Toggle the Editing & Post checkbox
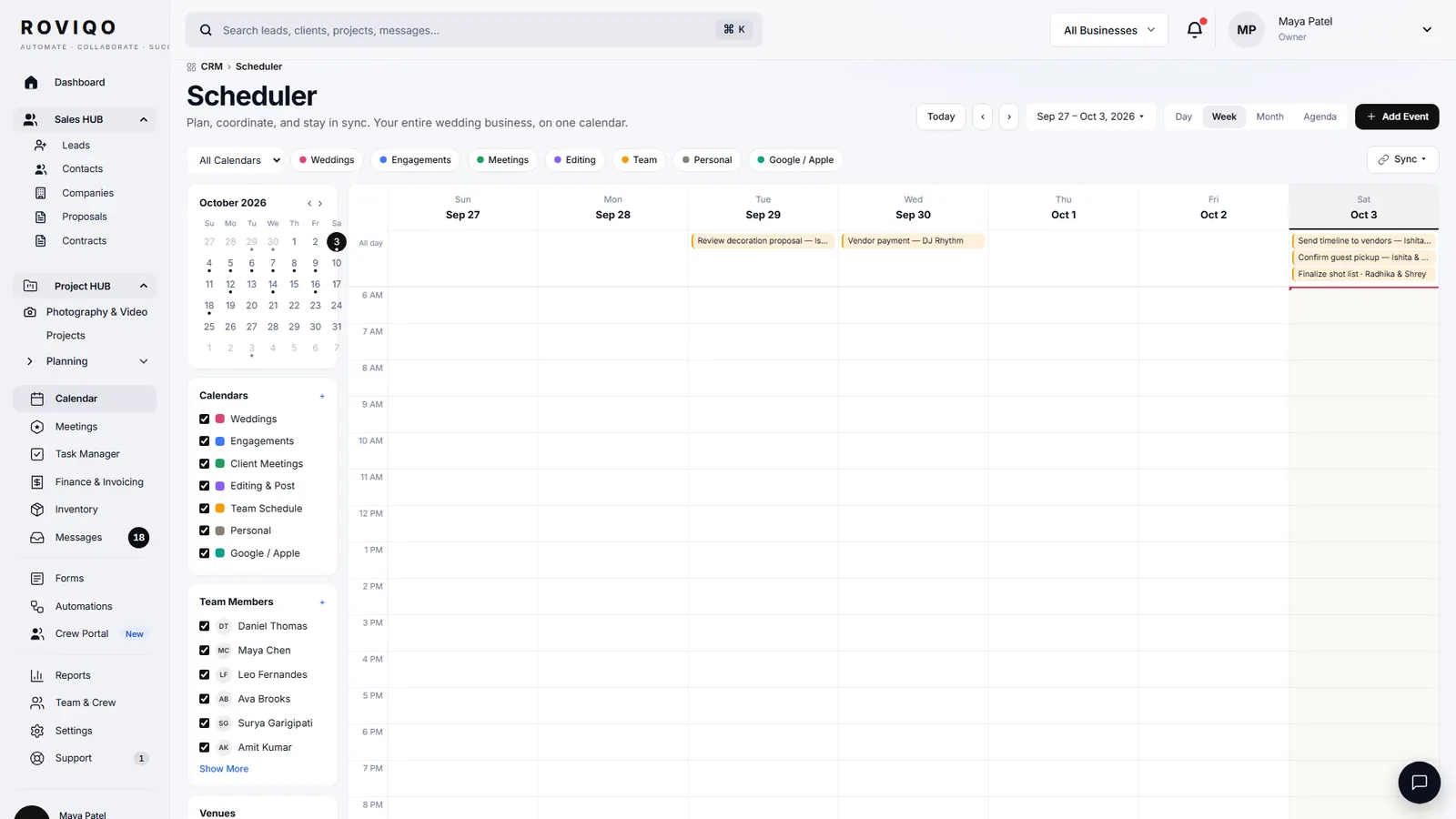 (x=205, y=486)
